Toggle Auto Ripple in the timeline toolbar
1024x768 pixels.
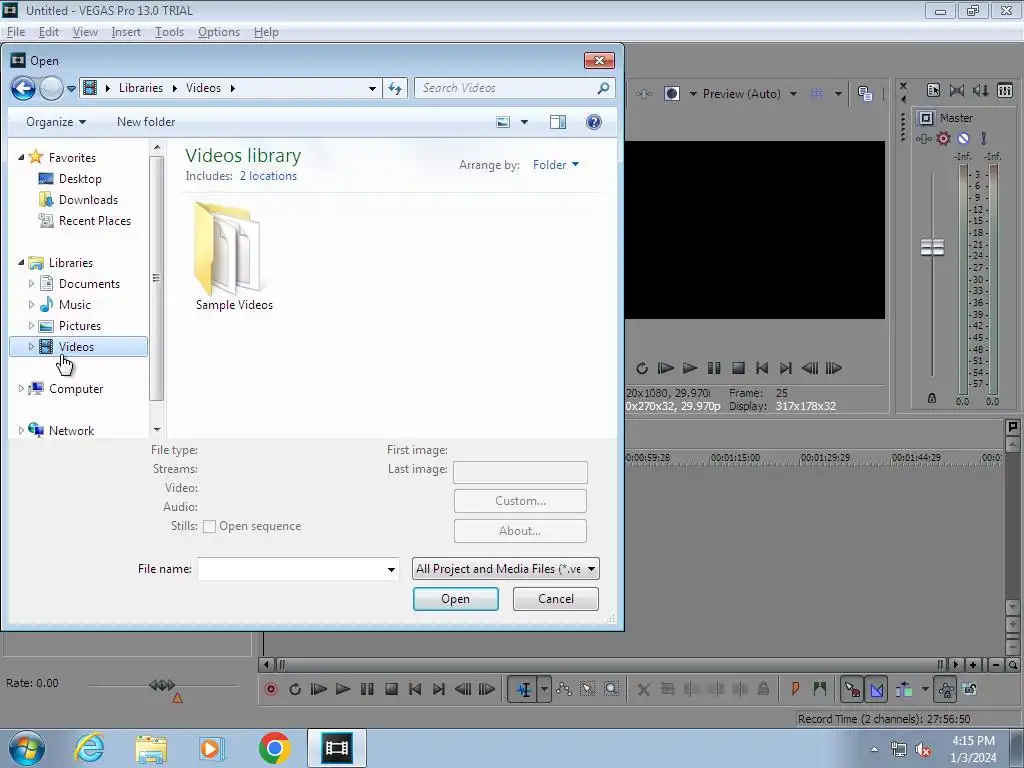click(904, 689)
